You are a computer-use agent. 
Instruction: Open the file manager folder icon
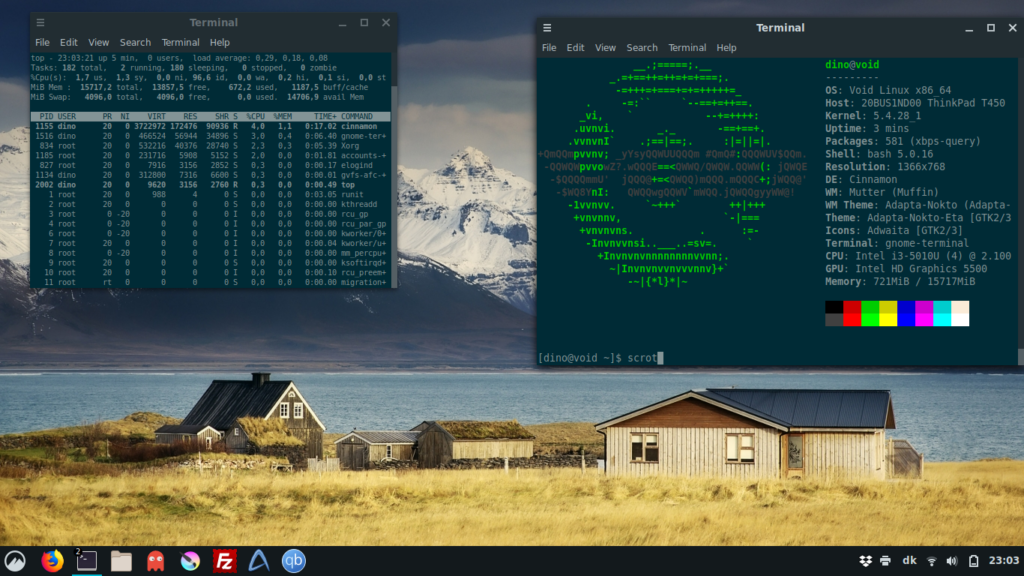[121, 561]
